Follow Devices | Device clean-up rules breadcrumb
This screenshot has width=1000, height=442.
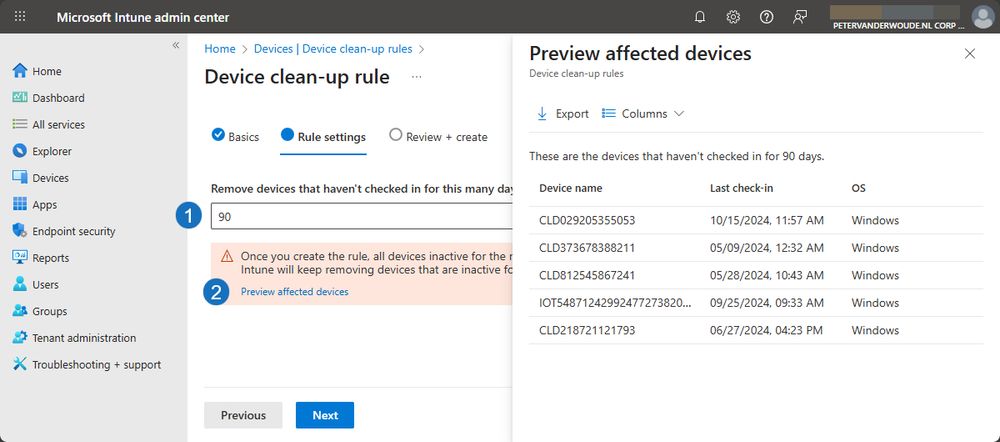pos(333,49)
